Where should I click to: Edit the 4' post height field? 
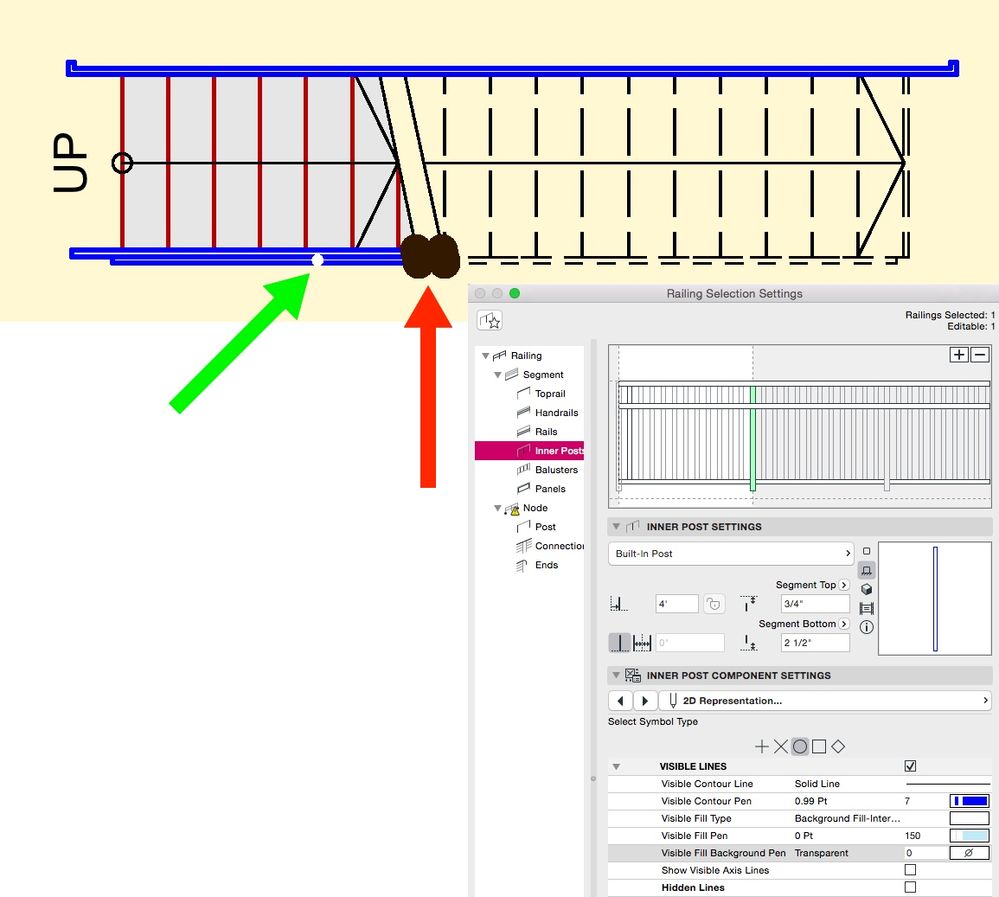677,604
